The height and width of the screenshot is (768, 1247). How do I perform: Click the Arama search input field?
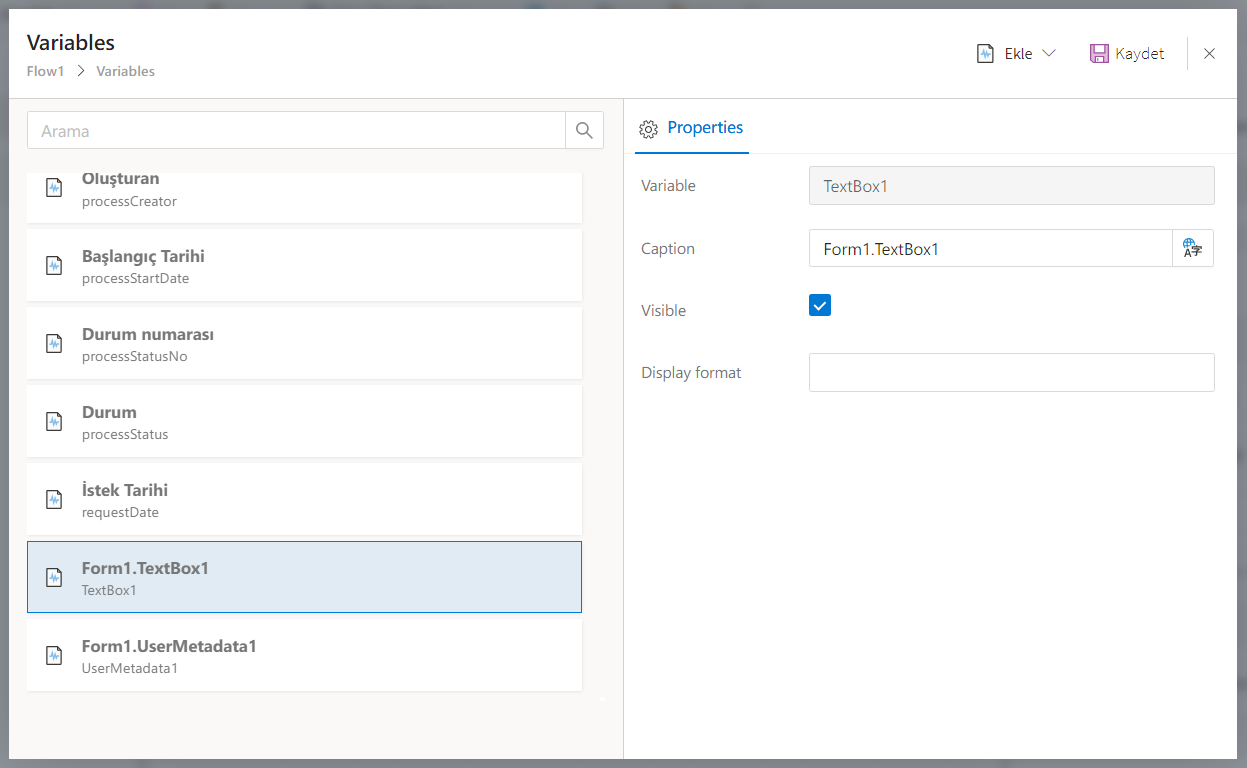click(296, 130)
